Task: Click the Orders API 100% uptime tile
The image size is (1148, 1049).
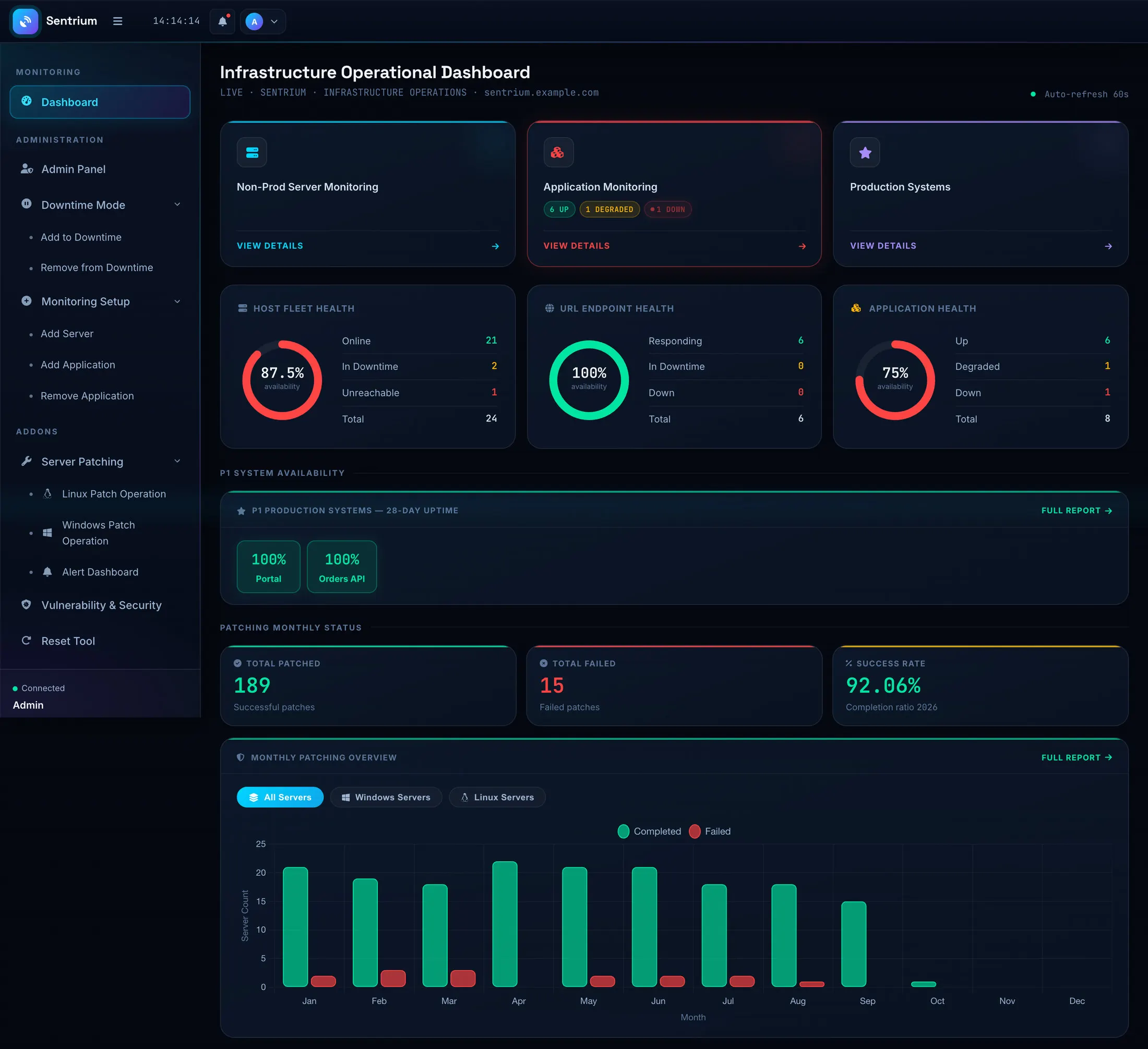Action: (x=342, y=567)
